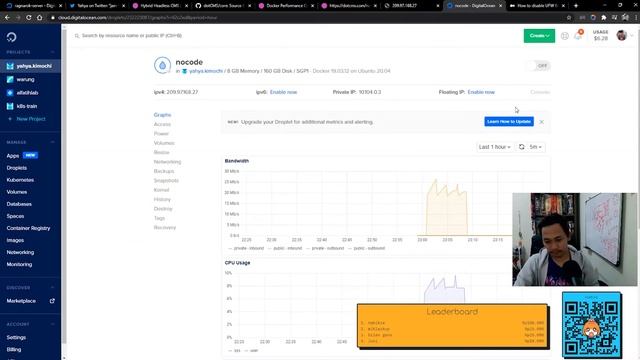This screenshot has width=640, height=360.
Task: Open the green Create dropdown
Action: coord(539,36)
